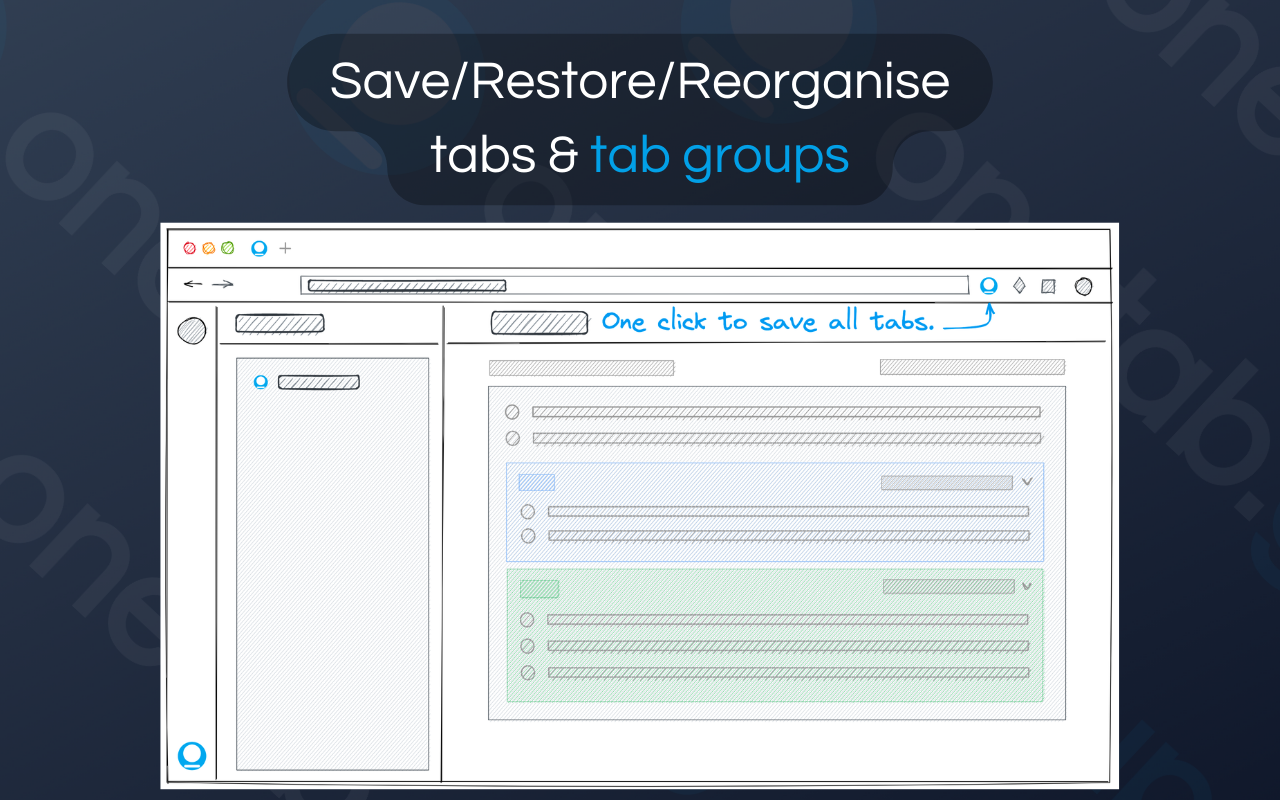Screen dimensions: 1280x800
Task: Click the orange window minimize dot
Action: [208, 248]
